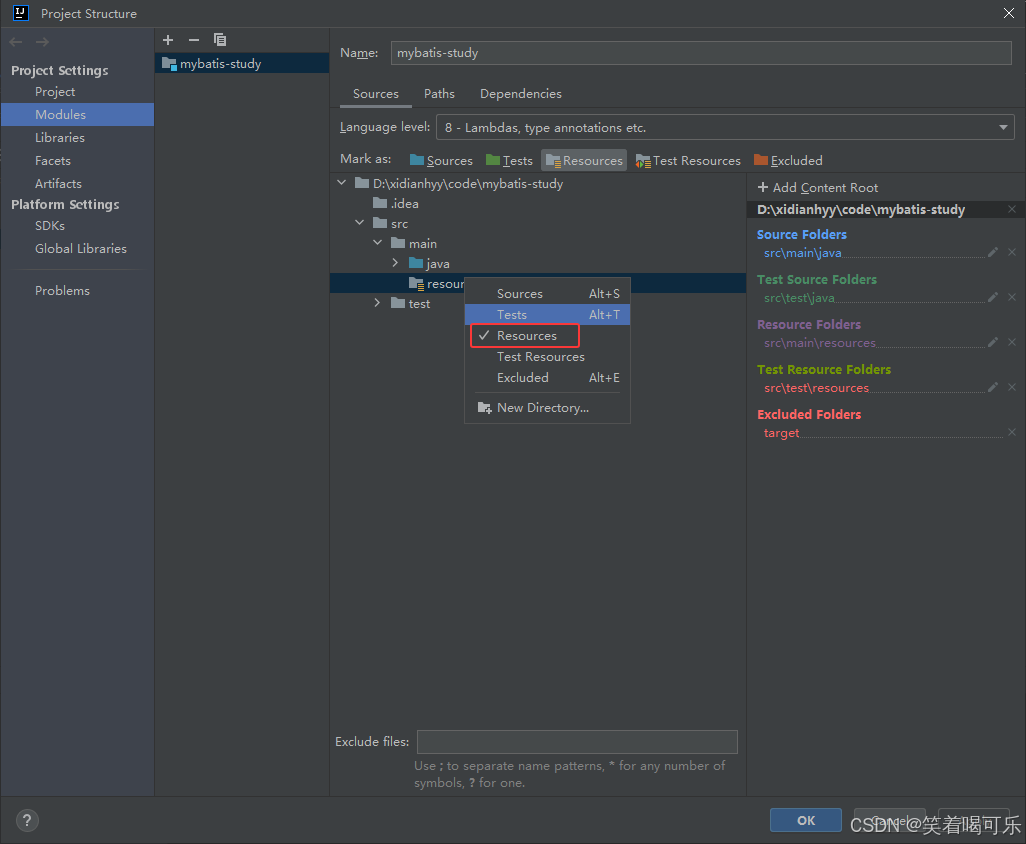Expand the java folder node

(x=395, y=263)
